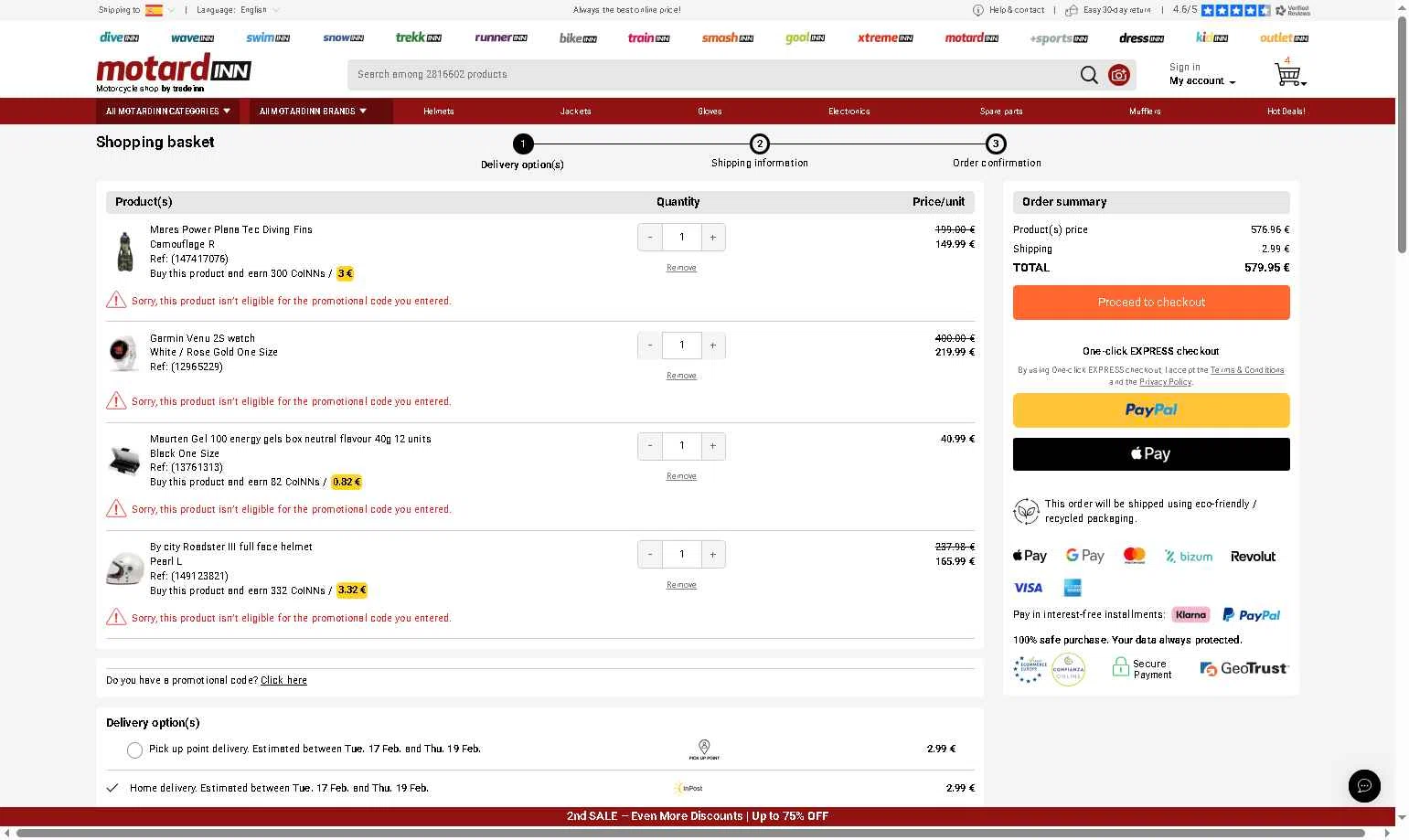The width and height of the screenshot is (1409, 840).
Task: Open the red camera image search
Action: click(x=1119, y=75)
